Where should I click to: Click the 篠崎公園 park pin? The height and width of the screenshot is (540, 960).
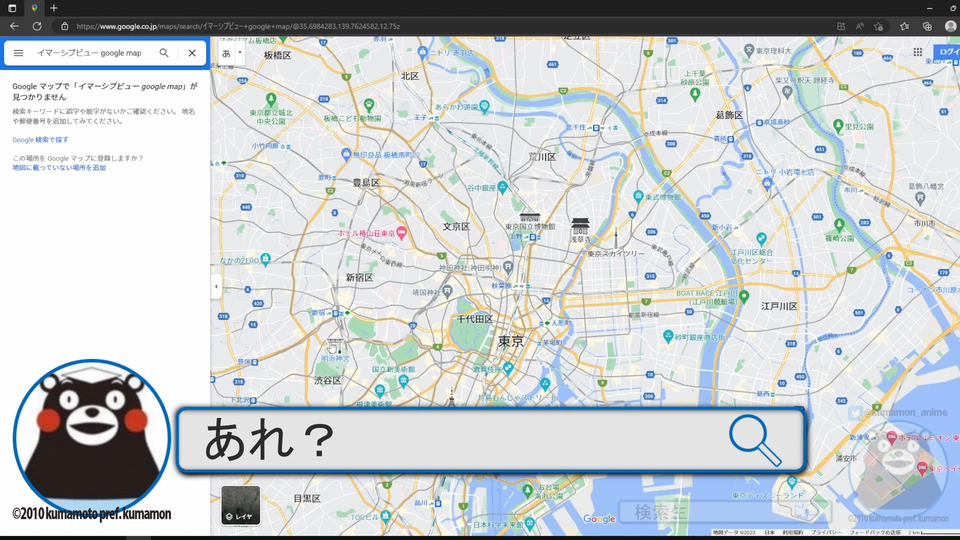click(839, 225)
